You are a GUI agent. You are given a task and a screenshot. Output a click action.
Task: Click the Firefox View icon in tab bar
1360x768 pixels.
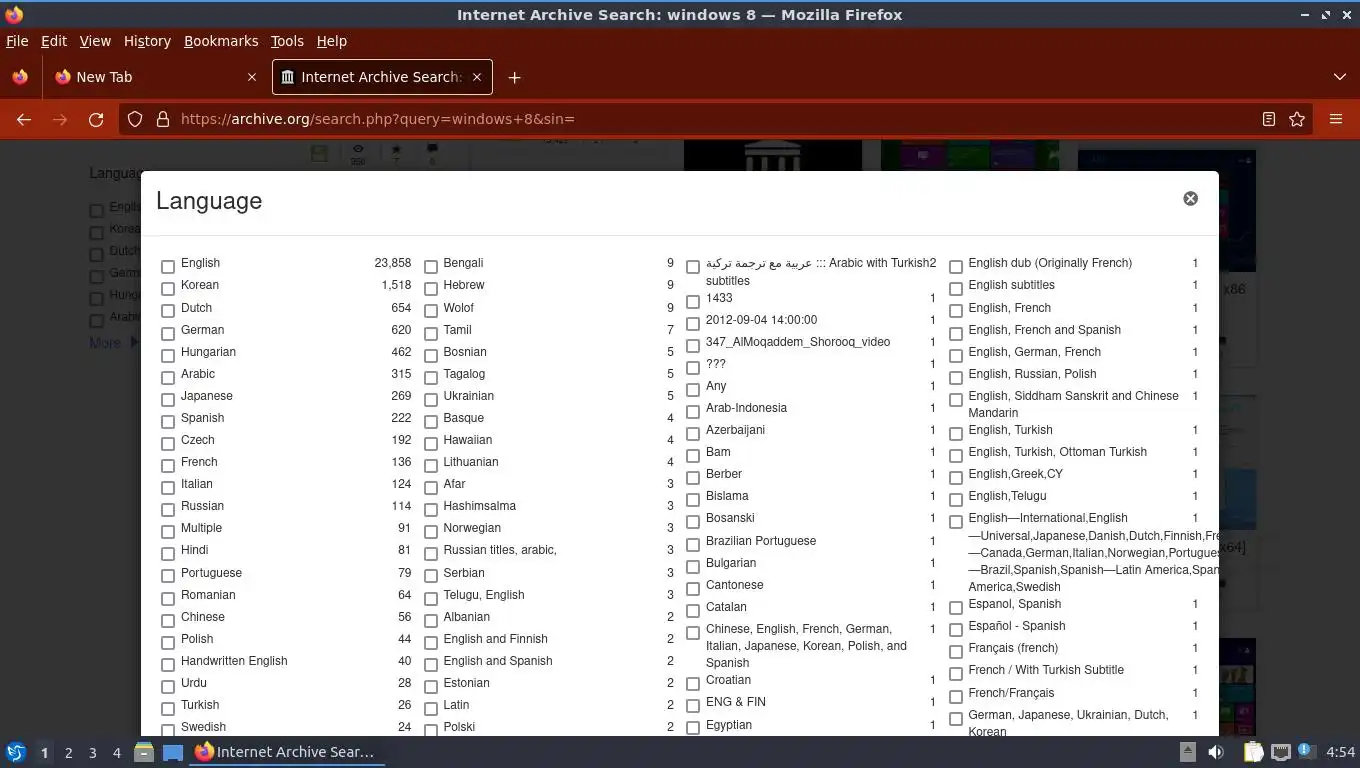(20, 77)
